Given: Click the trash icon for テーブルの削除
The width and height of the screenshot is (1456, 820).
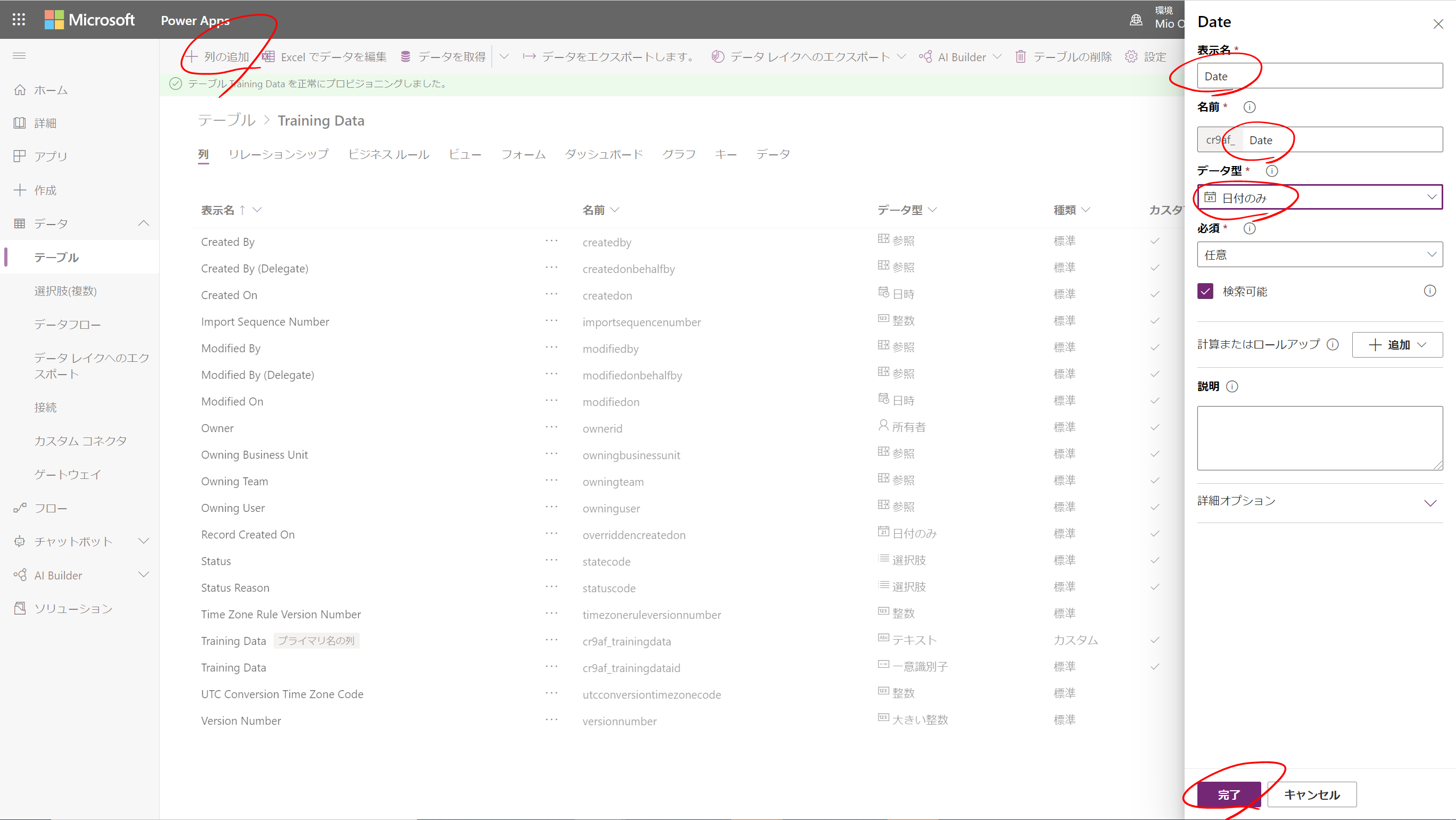Looking at the screenshot, I should pyautogui.click(x=1020, y=56).
